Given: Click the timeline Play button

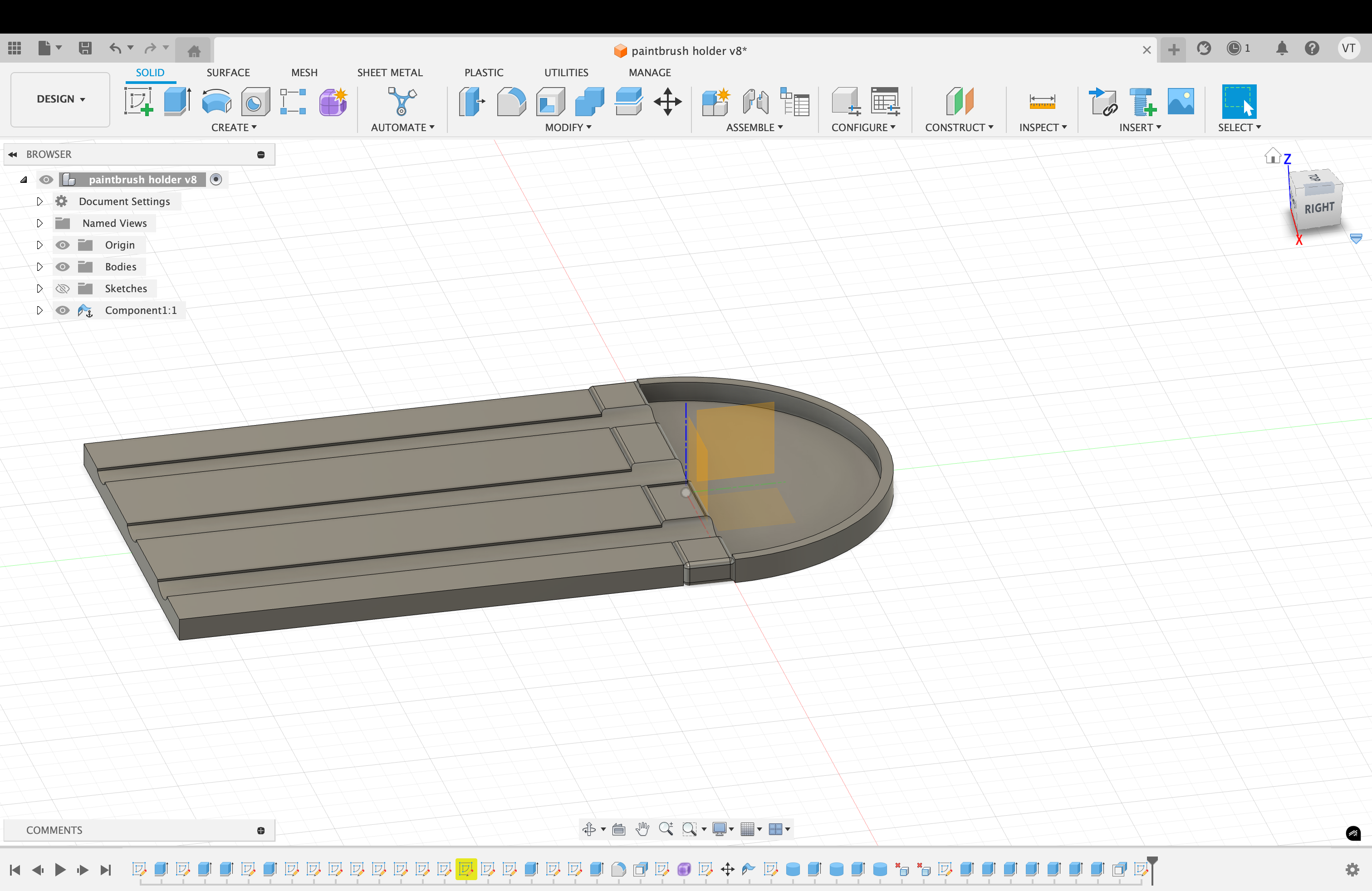Looking at the screenshot, I should point(60,870).
